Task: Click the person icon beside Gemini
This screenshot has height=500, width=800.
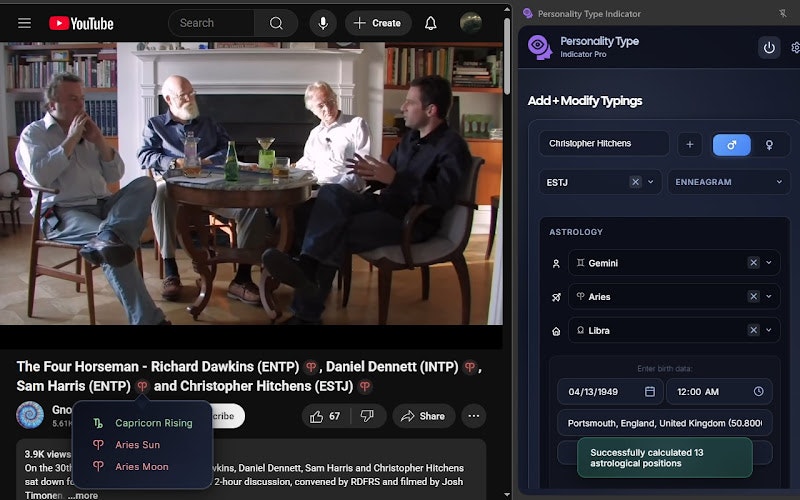Action: (556, 264)
